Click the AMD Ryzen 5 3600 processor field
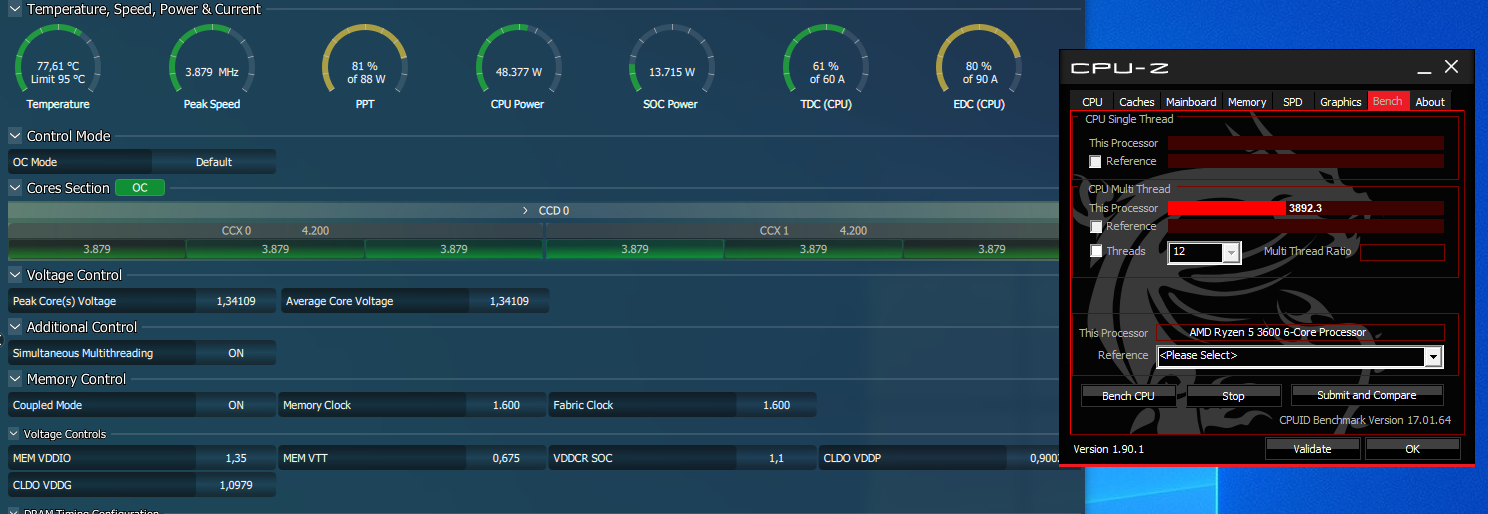 pos(1300,332)
